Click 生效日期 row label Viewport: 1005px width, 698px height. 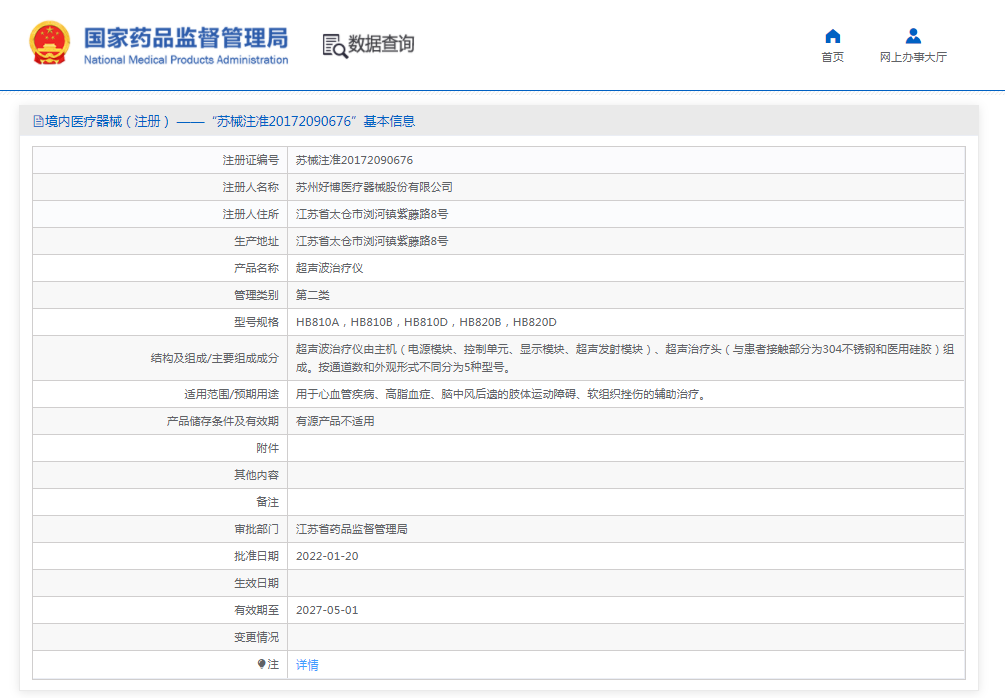[x=256, y=583]
